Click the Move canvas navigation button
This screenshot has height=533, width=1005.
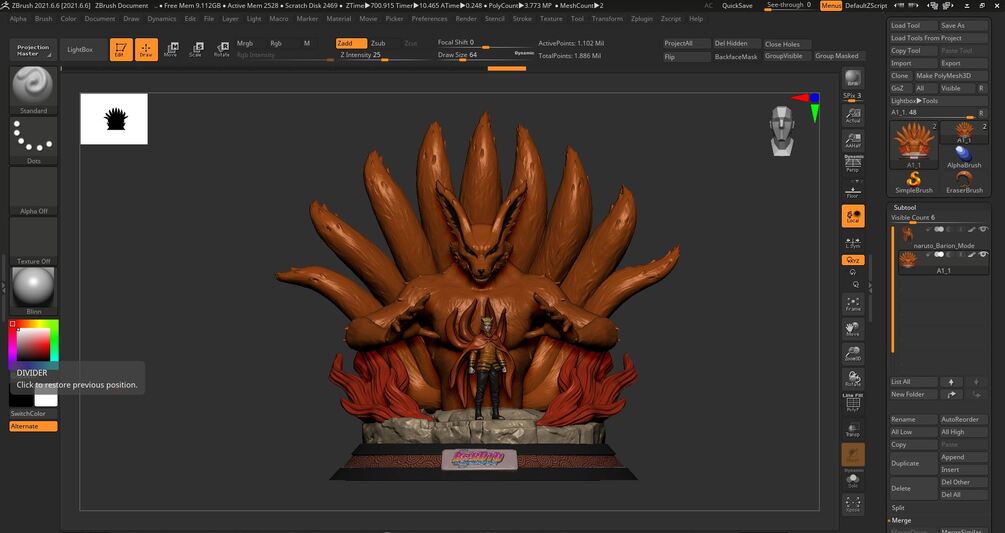coord(852,329)
